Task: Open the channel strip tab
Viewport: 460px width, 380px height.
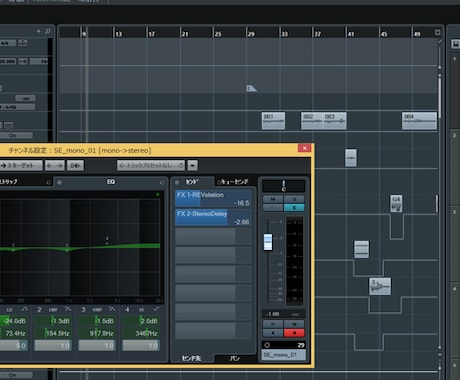Action: 9,182
